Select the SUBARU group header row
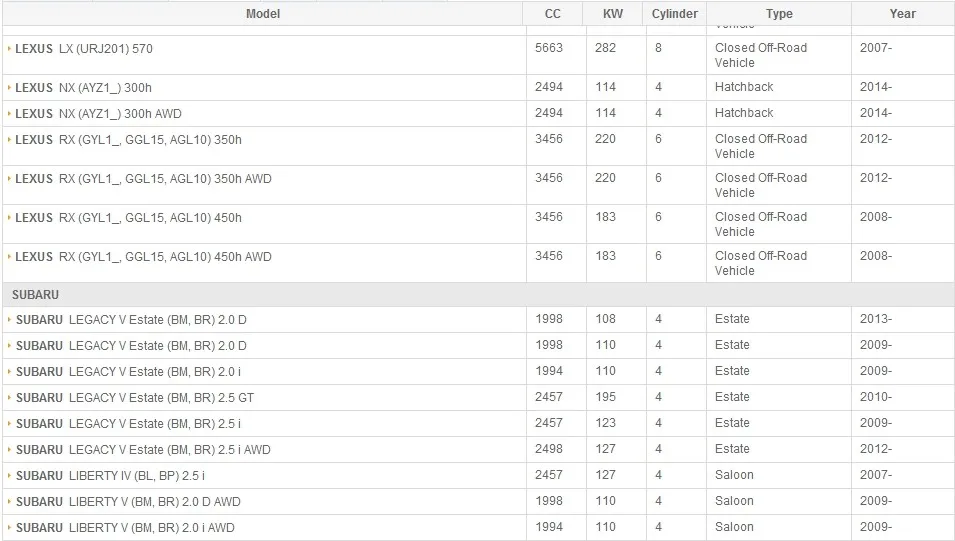 click(x=478, y=295)
